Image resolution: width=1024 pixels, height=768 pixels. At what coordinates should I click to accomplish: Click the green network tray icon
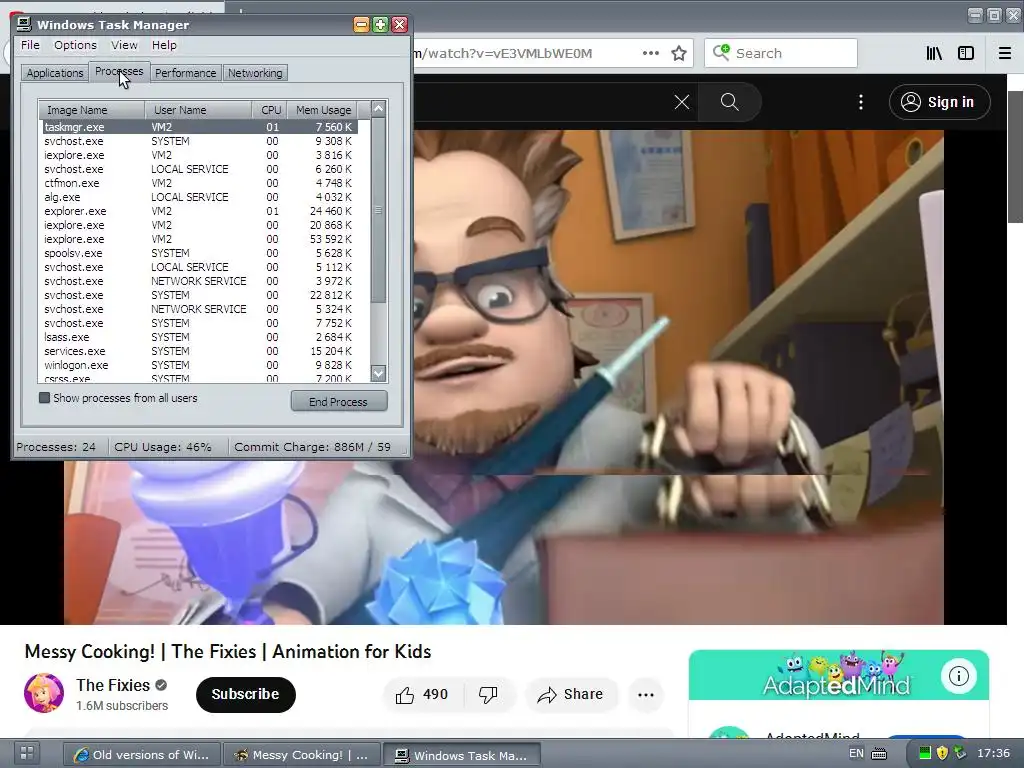[925, 754]
